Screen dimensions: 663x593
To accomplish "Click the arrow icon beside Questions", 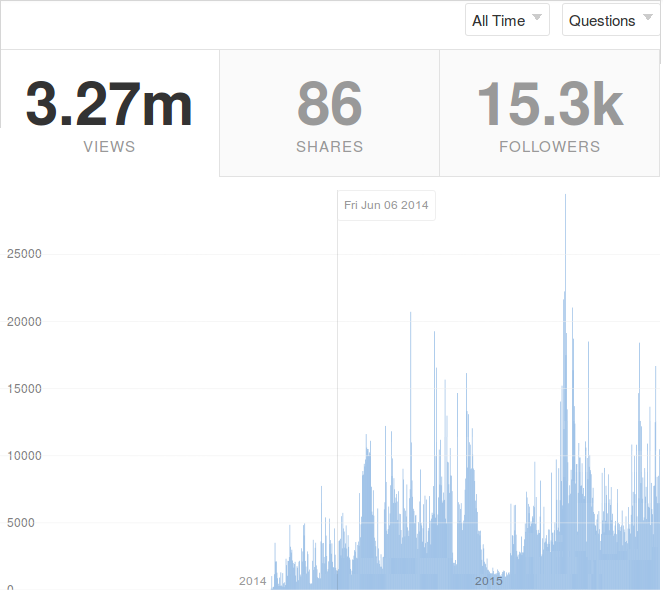I will [x=648, y=18].
